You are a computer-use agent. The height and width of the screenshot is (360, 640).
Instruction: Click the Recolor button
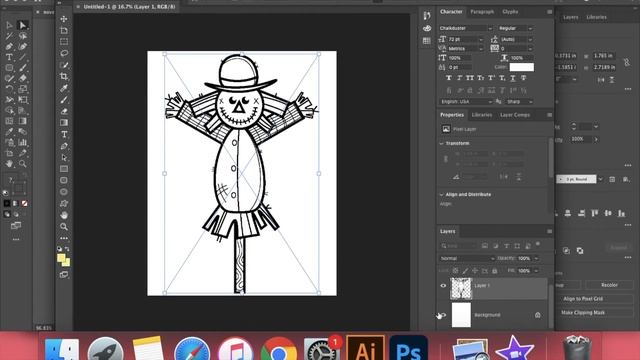[609, 285]
